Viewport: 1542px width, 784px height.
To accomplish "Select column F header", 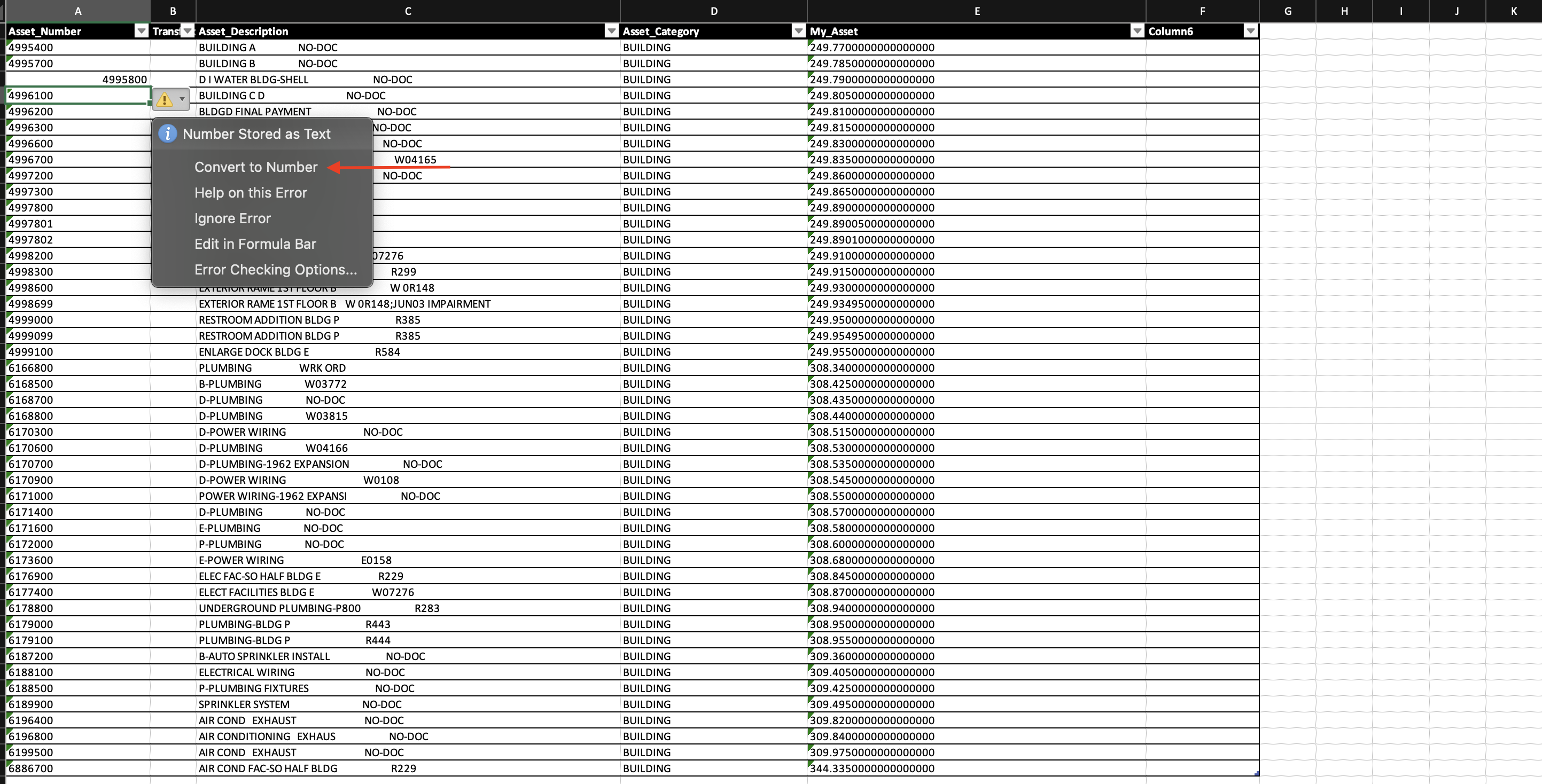I will click(1202, 11).
